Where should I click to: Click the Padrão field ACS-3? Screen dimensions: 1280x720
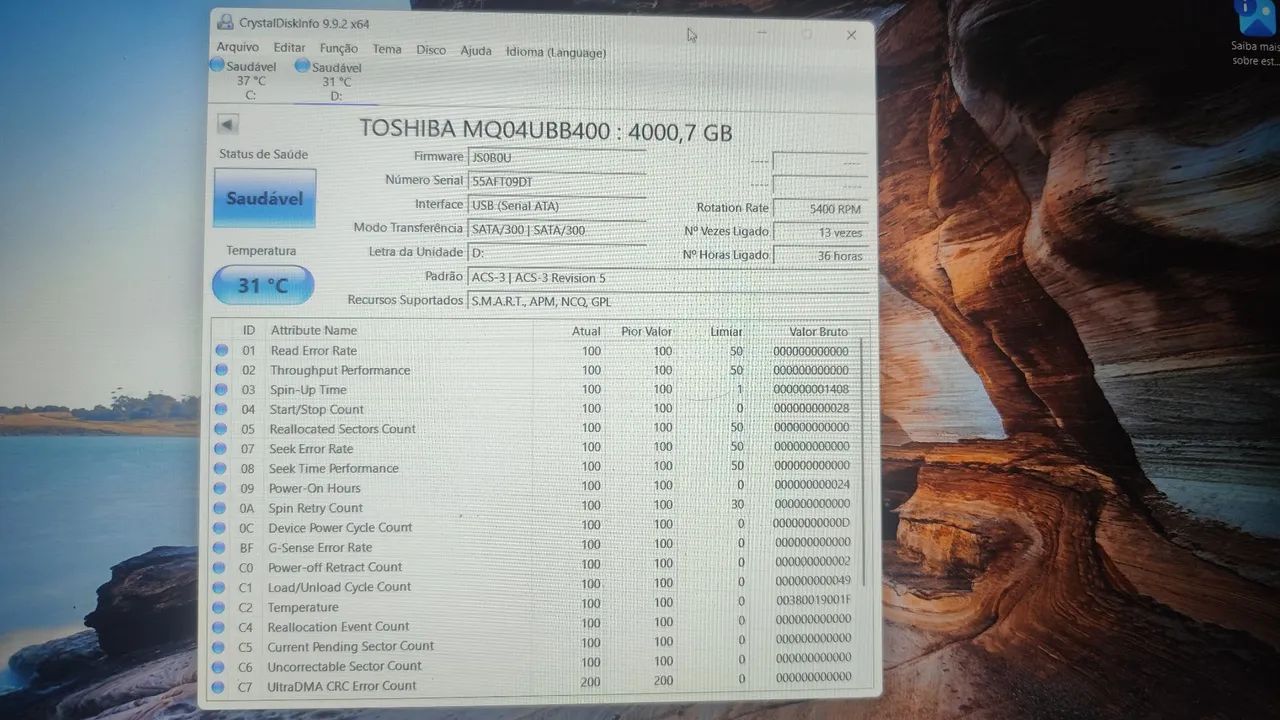click(x=667, y=278)
